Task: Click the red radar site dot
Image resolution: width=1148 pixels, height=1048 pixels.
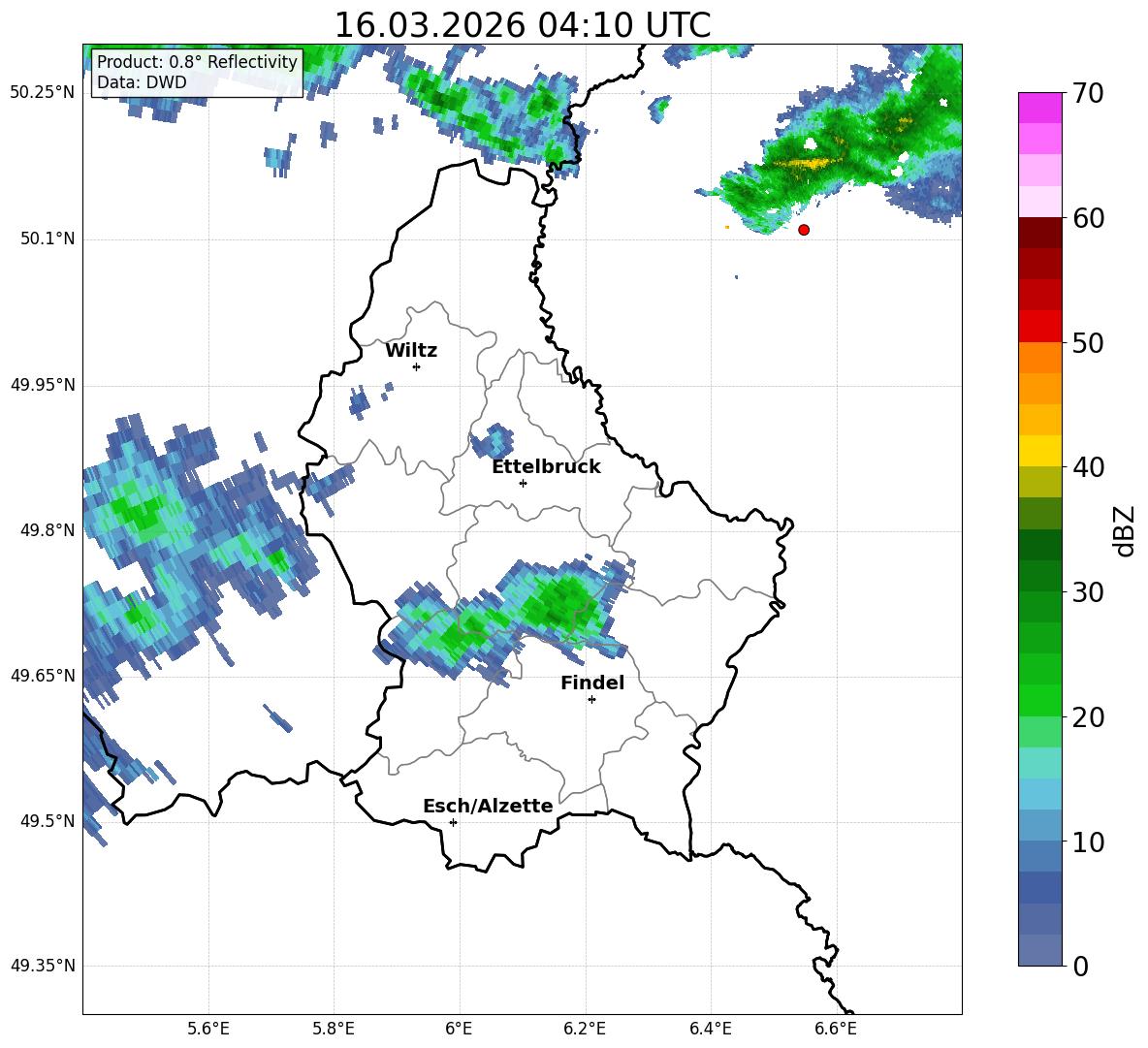Action: (x=804, y=230)
